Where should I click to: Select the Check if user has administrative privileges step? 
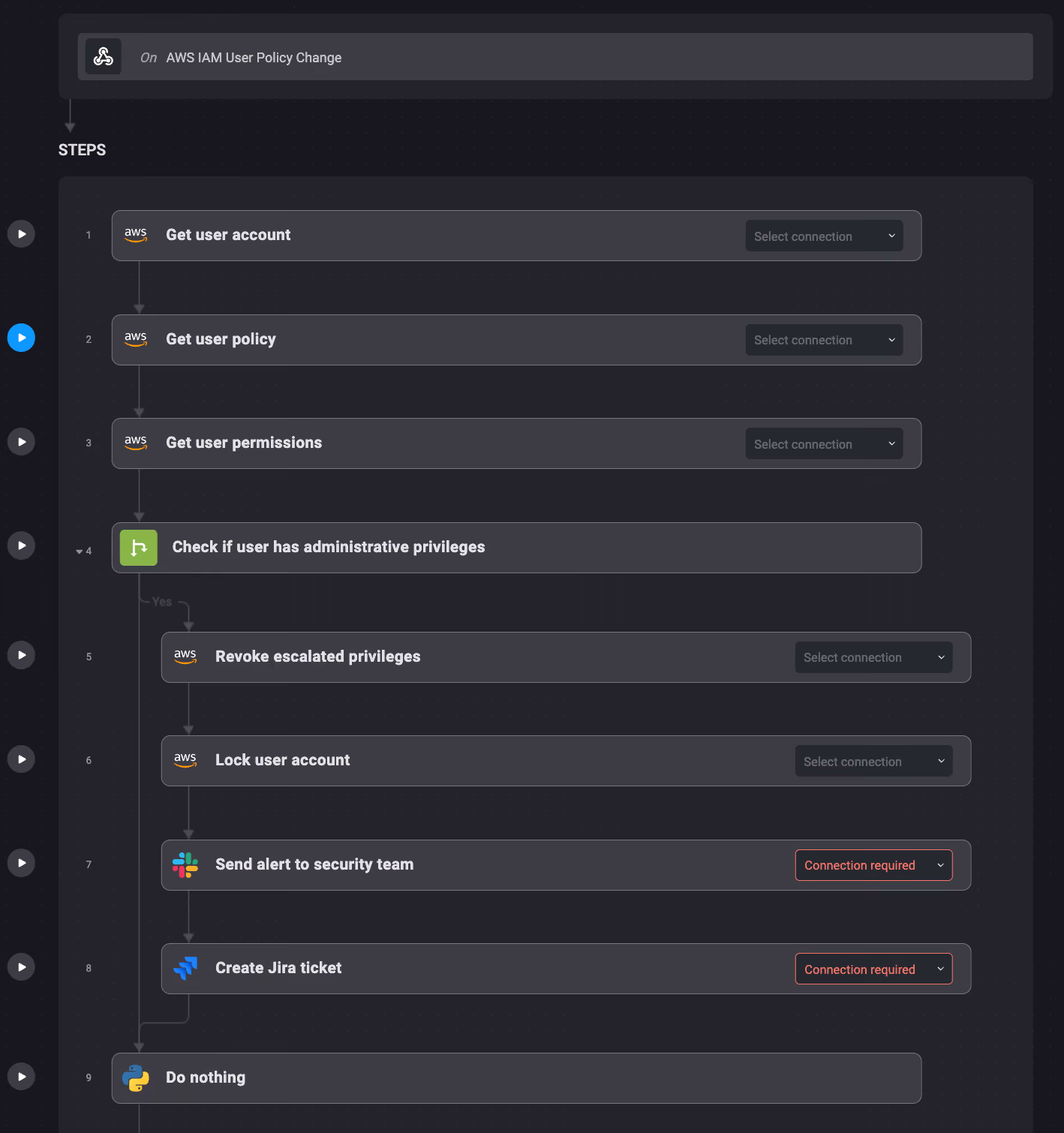(x=516, y=548)
